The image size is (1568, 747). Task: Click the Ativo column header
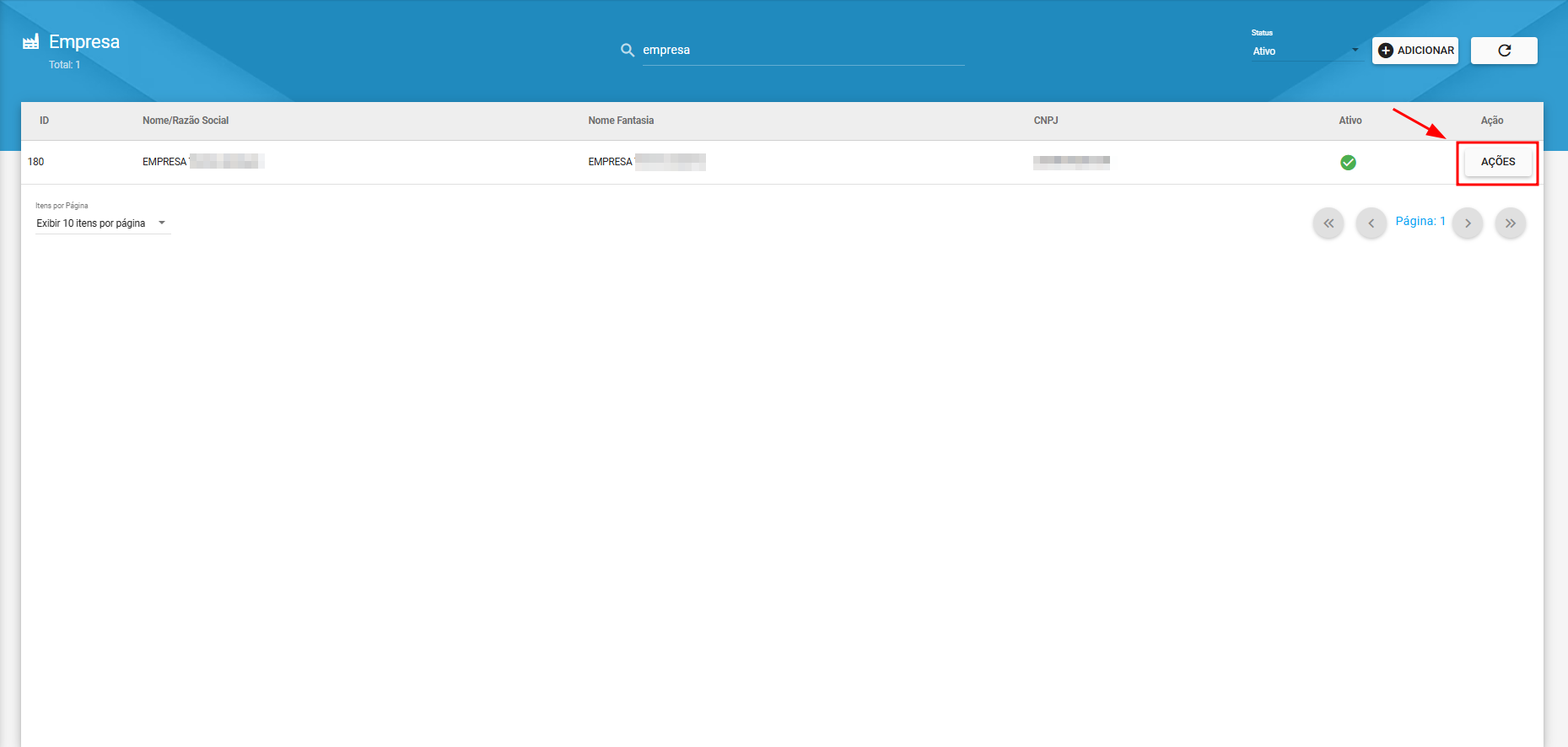1350,121
